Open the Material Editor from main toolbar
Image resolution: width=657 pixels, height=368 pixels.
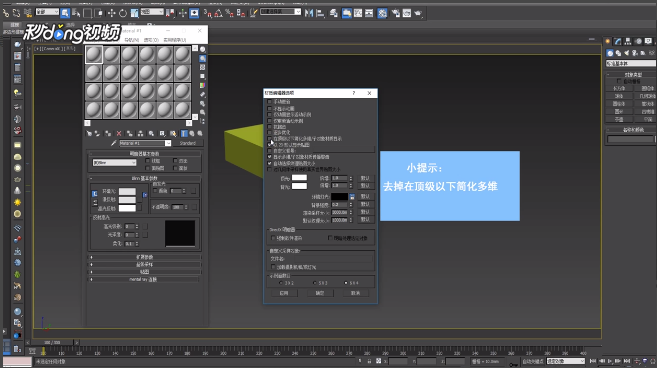[382, 13]
